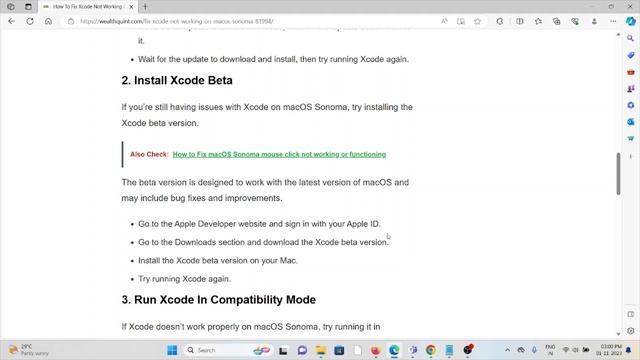Open Microsoft Teams from the taskbar
The height and width of the screenshot is (360, 640).
[413, 350]
